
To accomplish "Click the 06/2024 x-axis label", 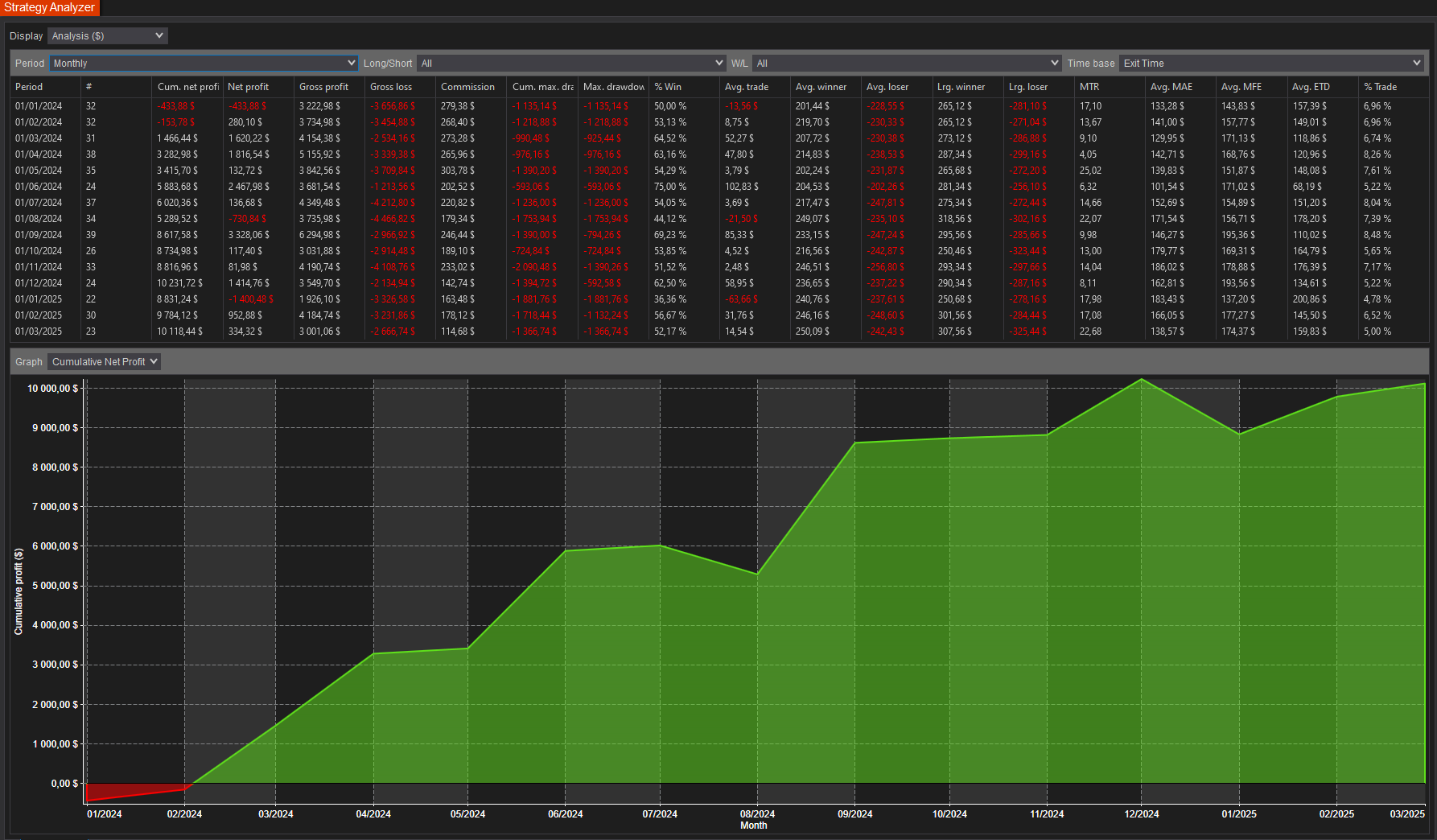I will [566, 814].
